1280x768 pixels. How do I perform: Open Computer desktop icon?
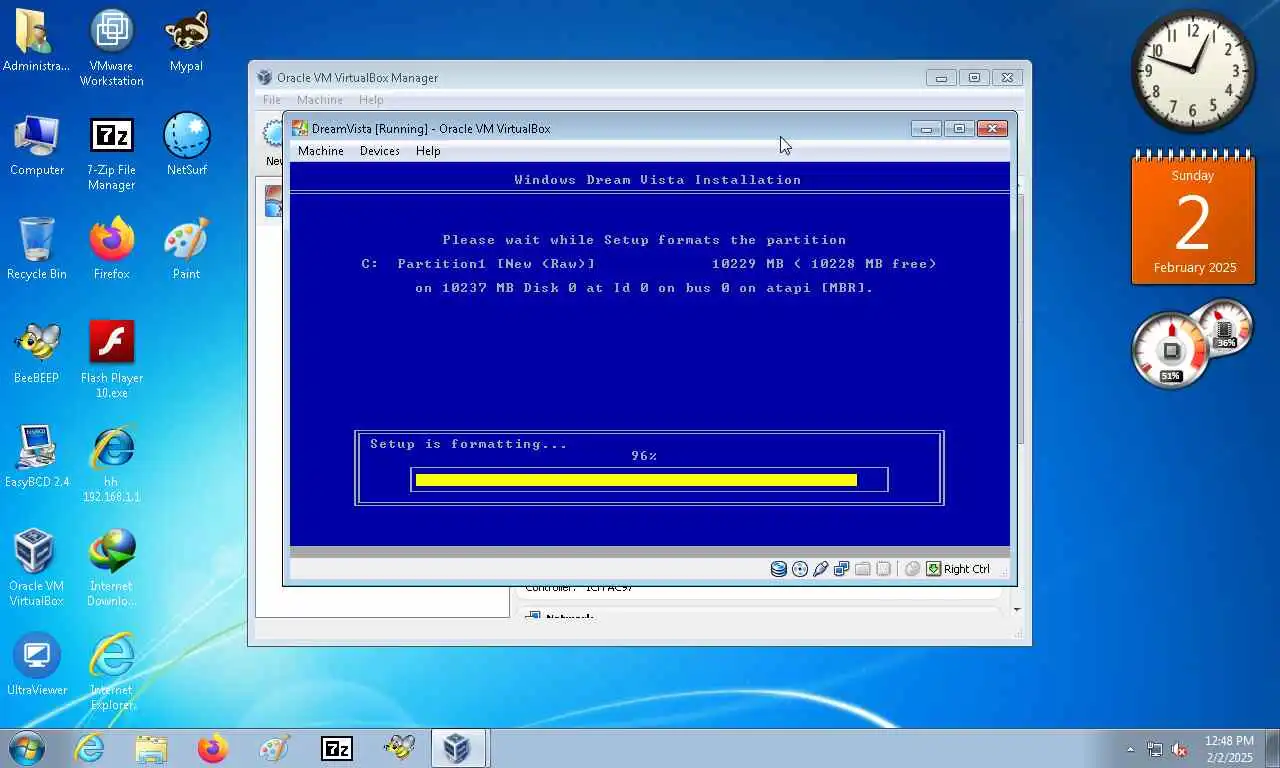pyautogui.click(x=37, y=145)
